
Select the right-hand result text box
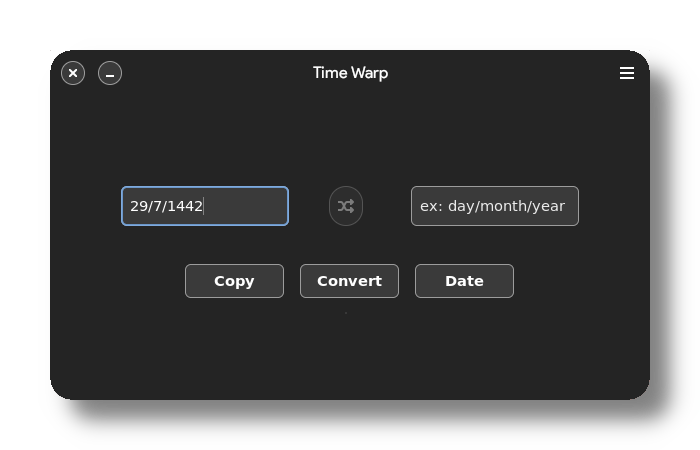pyautogui.click(x=494, y=206)
